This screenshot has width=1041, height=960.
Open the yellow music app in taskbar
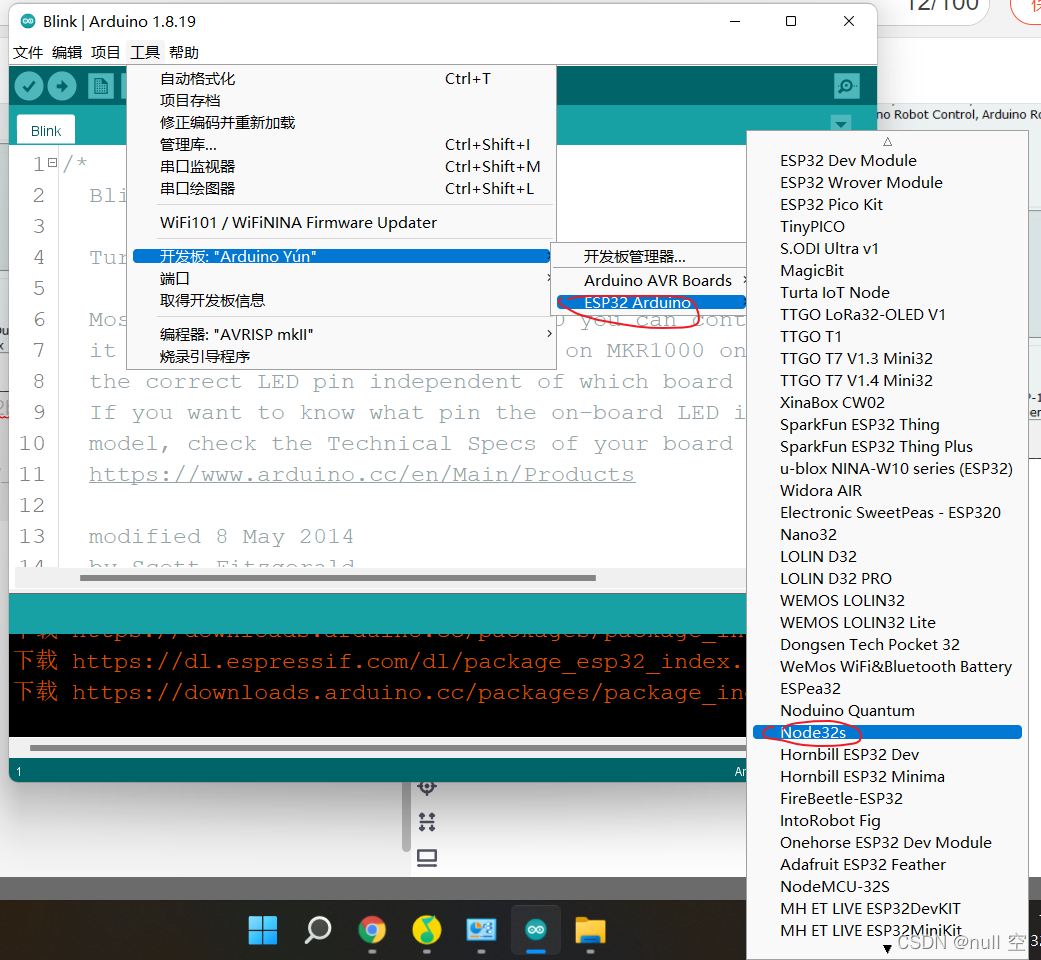[x=427, y=929]
